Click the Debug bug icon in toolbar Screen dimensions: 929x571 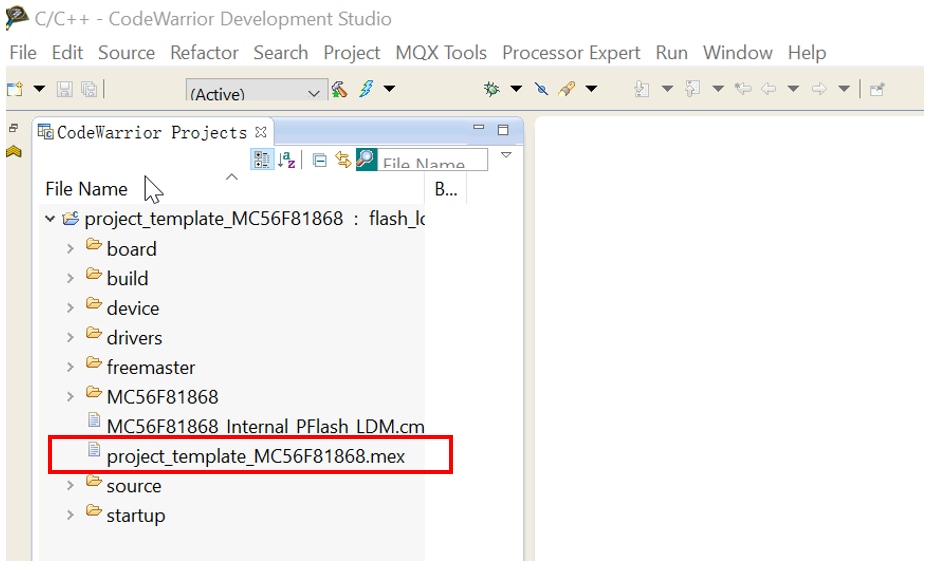click(491, 89)
